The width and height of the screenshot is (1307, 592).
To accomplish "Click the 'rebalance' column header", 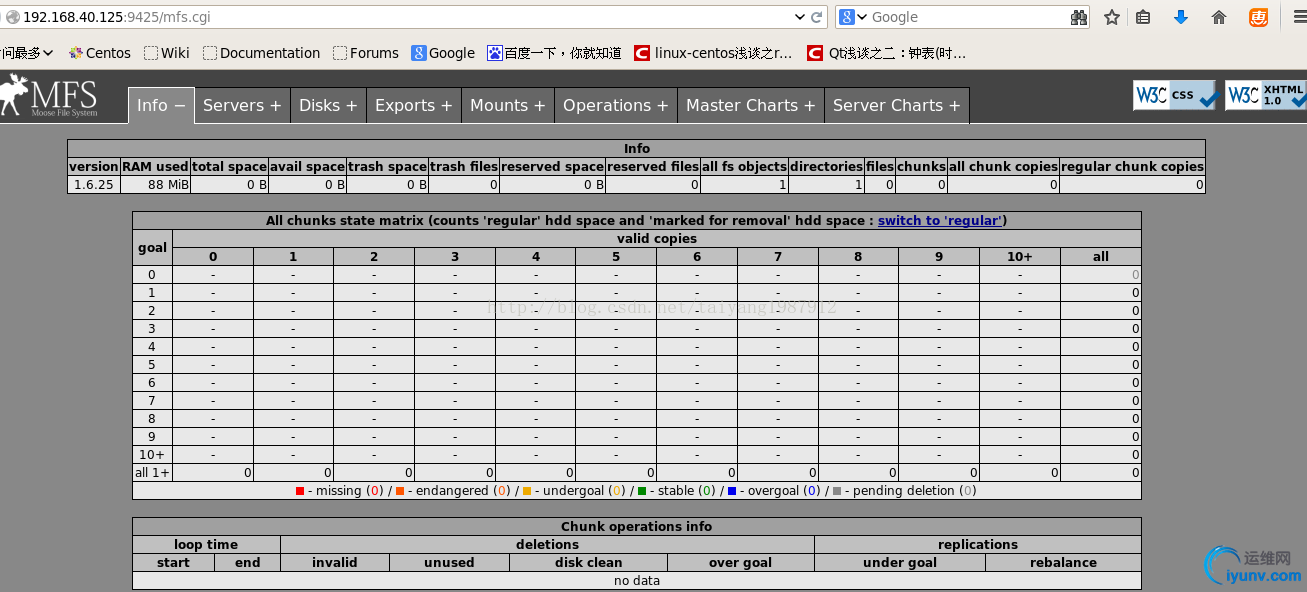I will [x=1064, y=563].
